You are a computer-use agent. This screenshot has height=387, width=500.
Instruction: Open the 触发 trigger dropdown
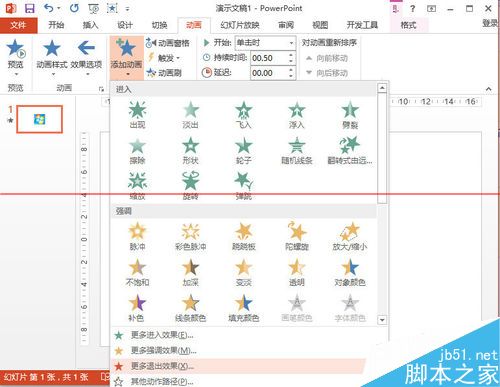coord(164,58)
